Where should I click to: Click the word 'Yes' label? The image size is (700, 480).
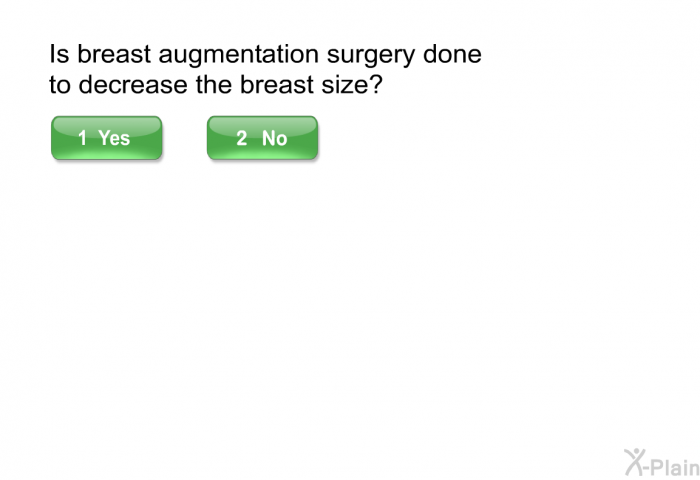pos(114,138)
